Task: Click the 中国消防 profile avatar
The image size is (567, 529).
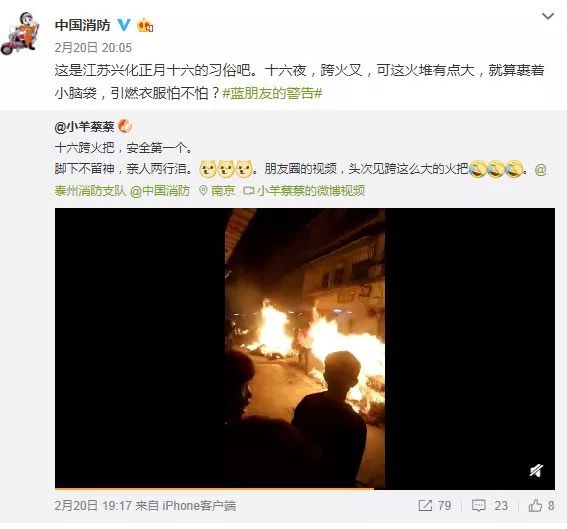Action: click(x=20, y=33)
